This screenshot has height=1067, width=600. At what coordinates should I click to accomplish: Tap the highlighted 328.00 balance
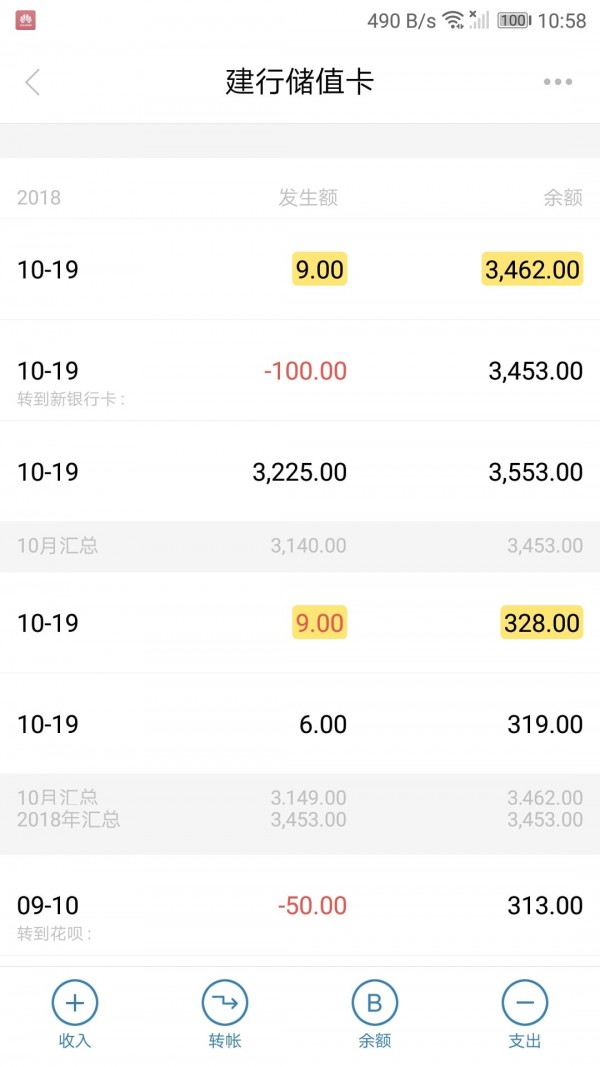(x=541, y=622)
